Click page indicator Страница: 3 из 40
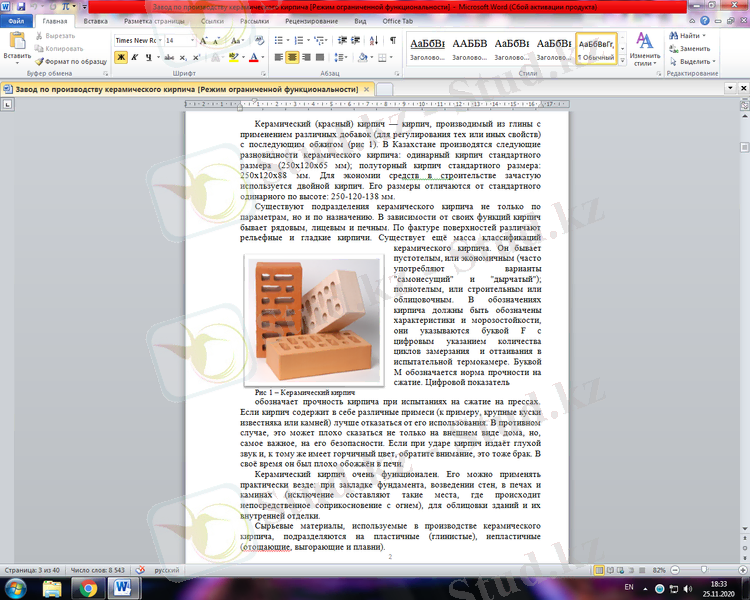The height and width of the screenshot is (600, 750). [32, 570]
